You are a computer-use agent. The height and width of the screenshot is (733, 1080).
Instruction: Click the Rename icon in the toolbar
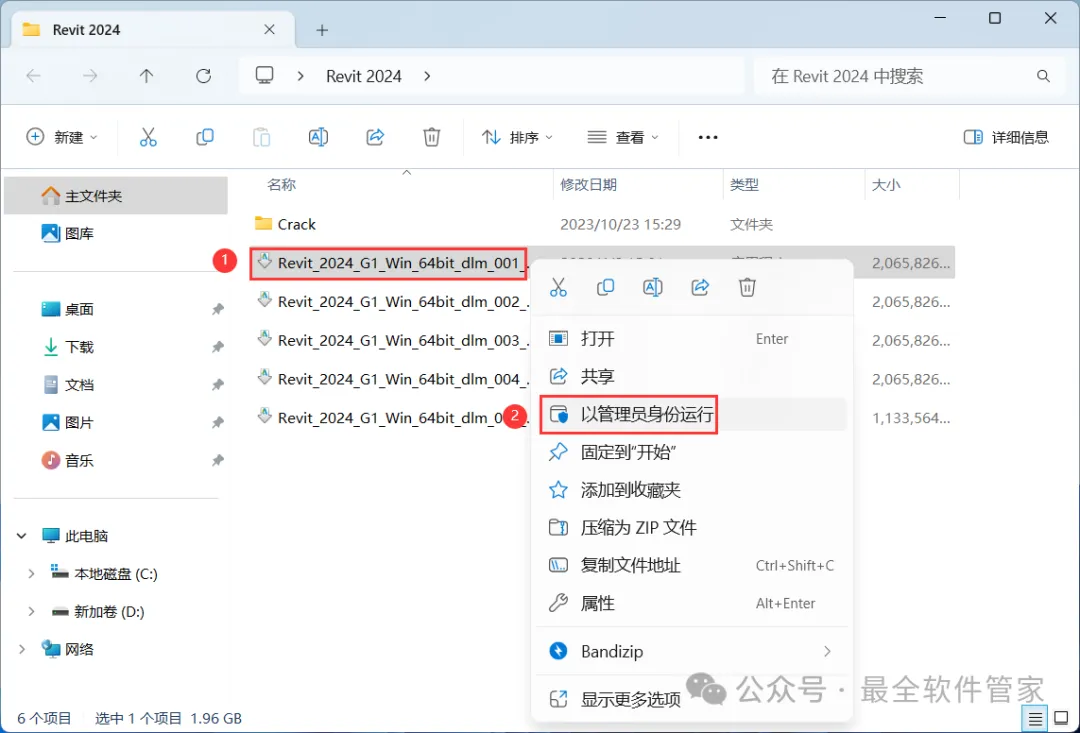pos(318,137)
